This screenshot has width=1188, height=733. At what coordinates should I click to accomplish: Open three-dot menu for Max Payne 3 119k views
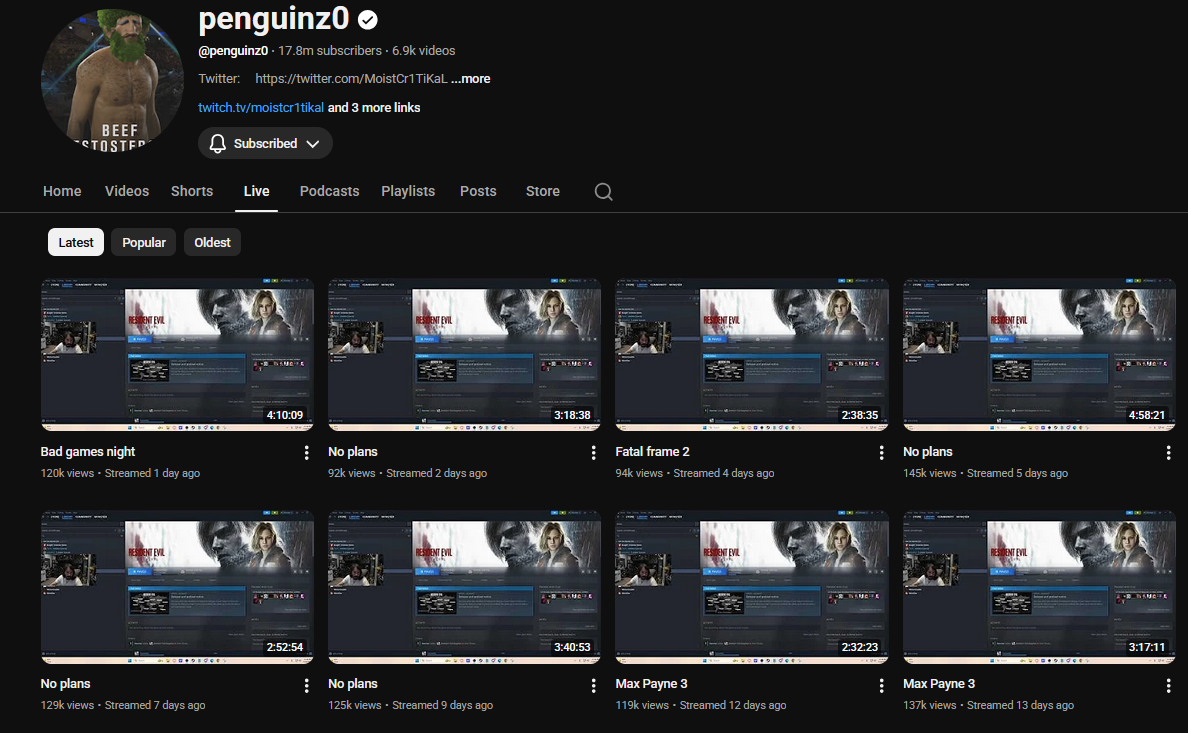(x=881, y=685)
